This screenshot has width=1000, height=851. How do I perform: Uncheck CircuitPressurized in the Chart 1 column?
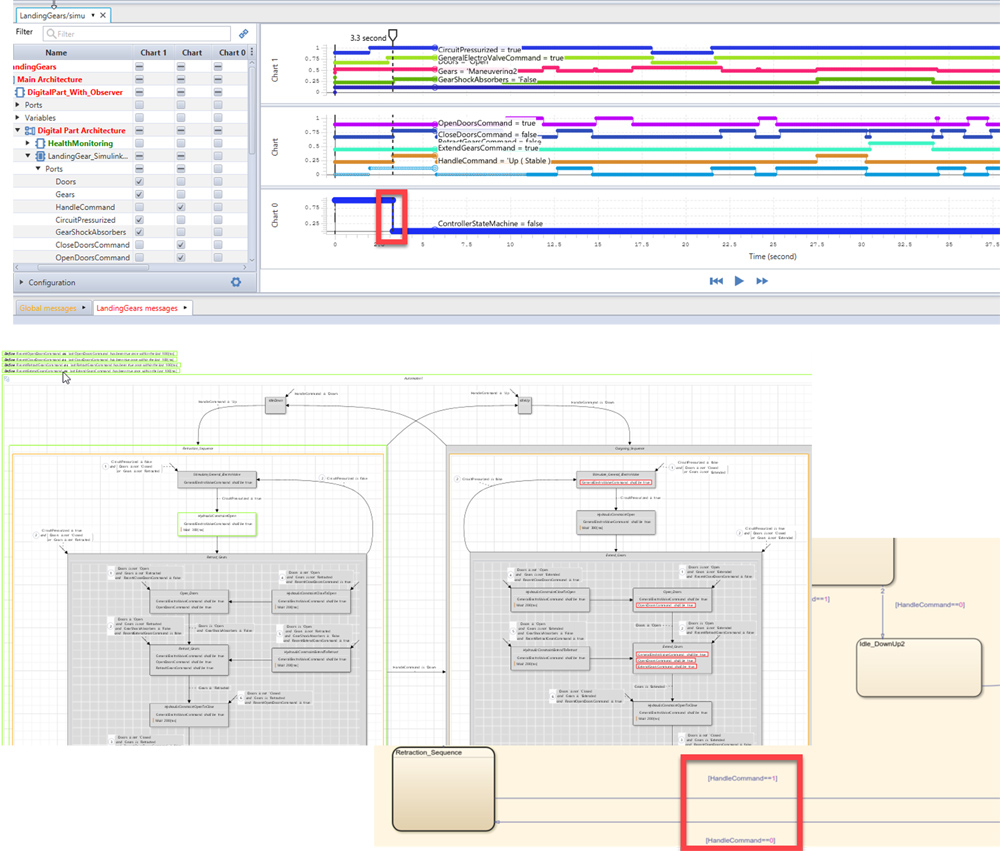click(139, 219)
